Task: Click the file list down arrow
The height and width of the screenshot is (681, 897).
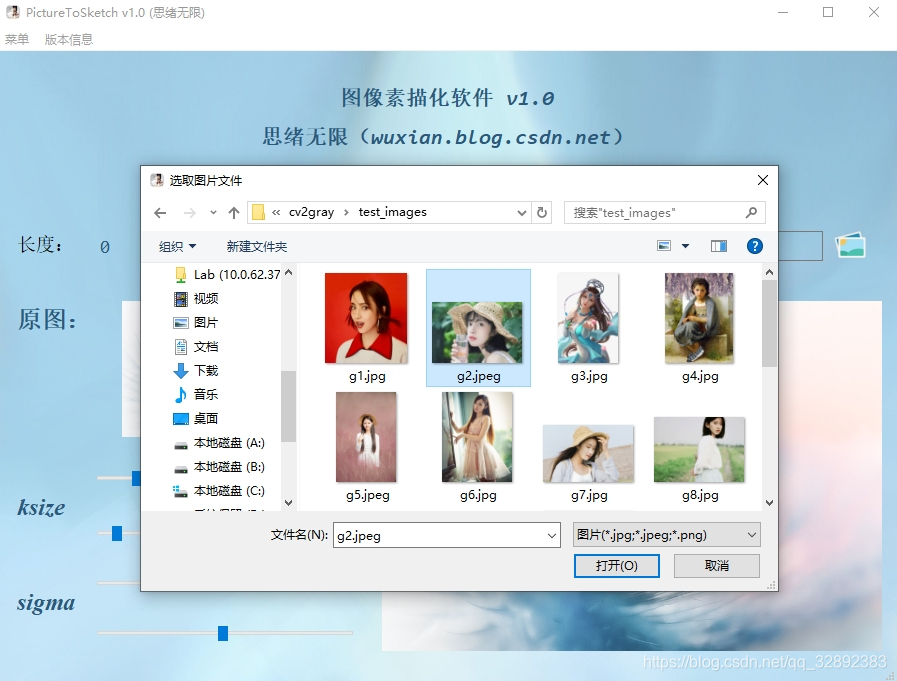Action: click(769, 502)
